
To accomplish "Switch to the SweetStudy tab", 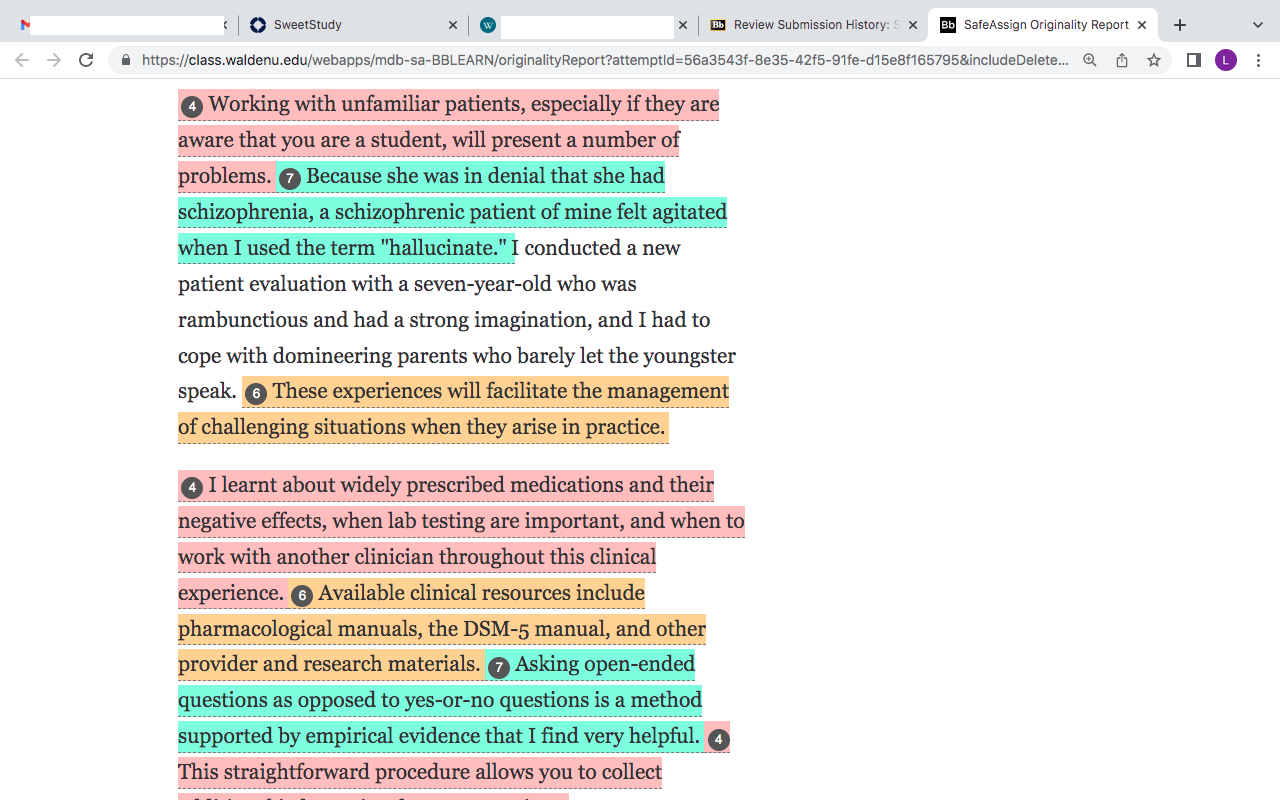I will 352,25.
